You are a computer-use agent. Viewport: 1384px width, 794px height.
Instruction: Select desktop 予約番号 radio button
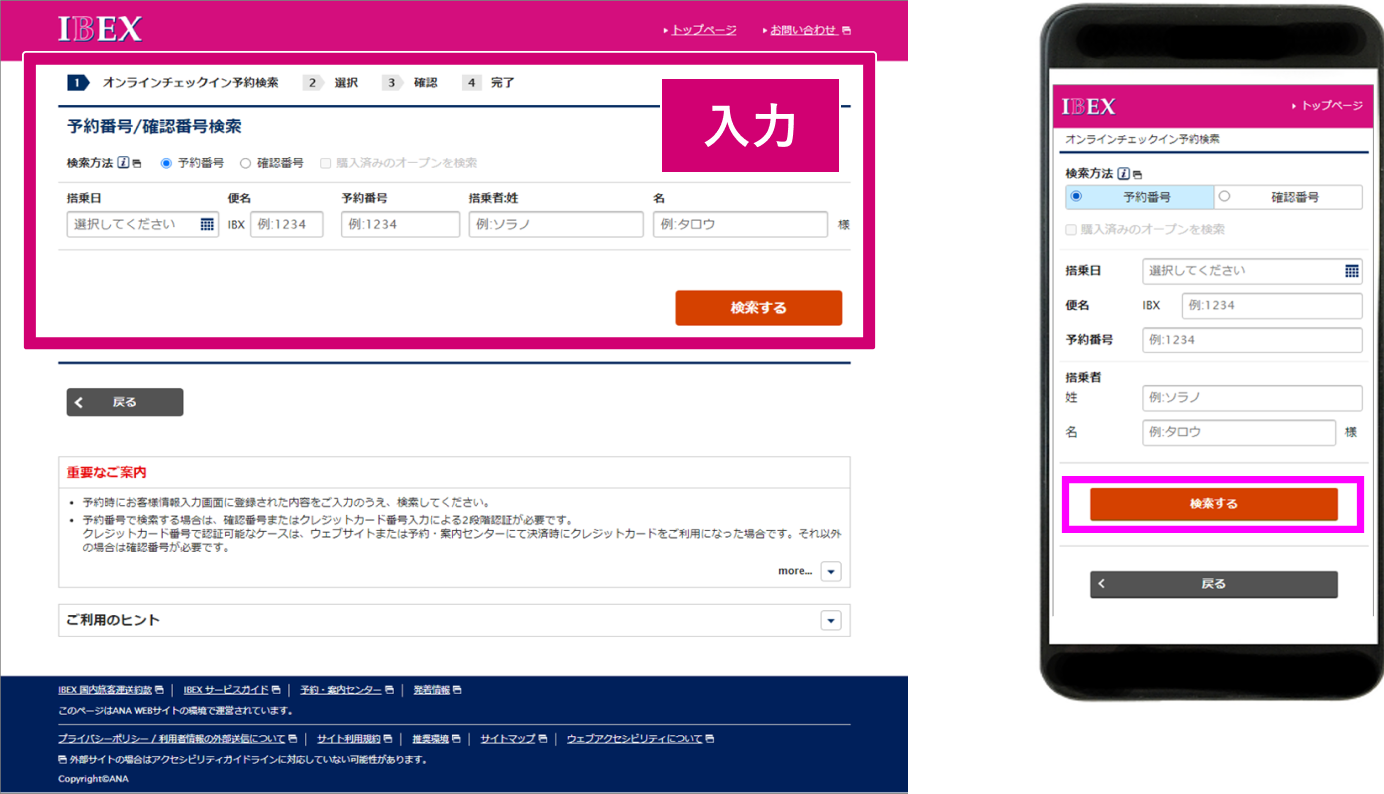coord(166,163)
